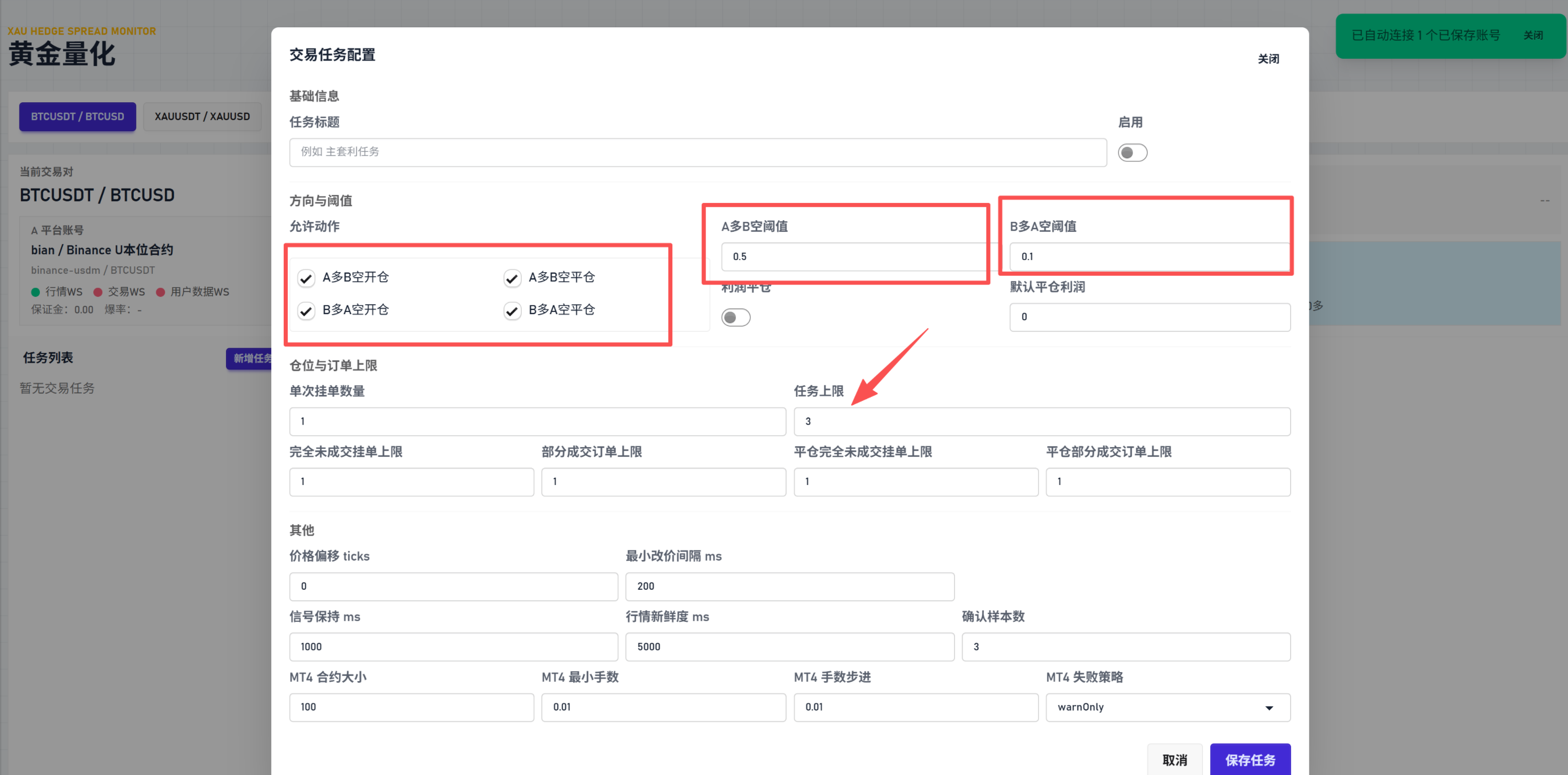Uncheck the A多B空平仓 checkbox
This screenshot has height=775, width=1568.
pos(512,278)
